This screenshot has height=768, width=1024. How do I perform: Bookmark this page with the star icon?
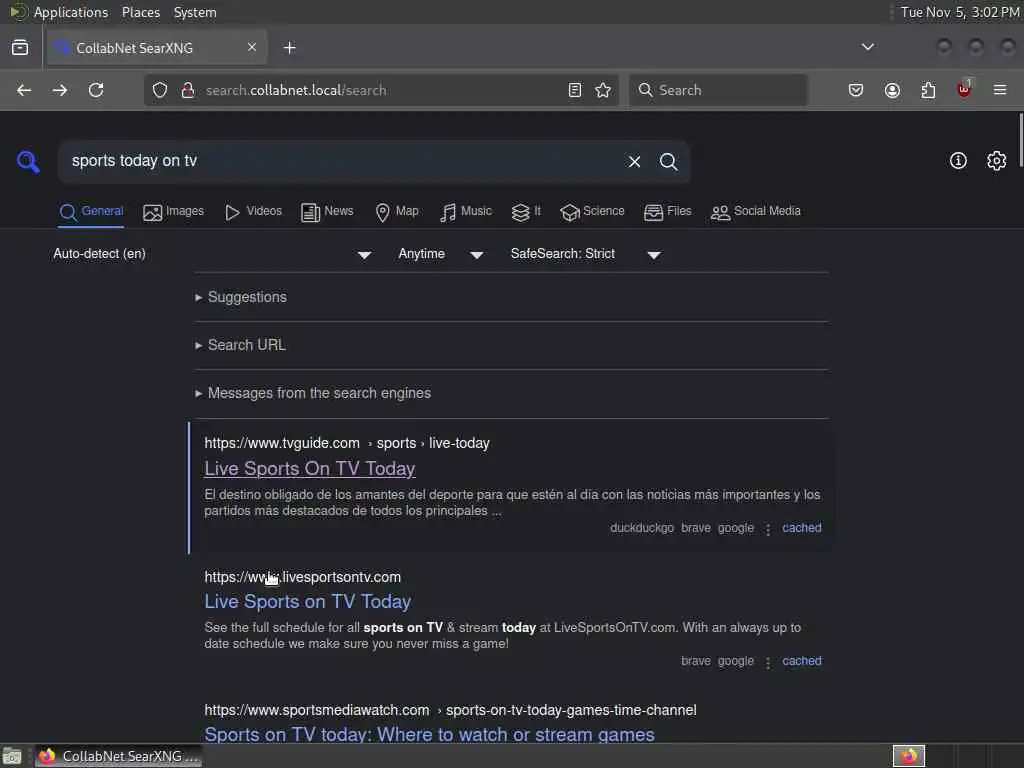tap(603, 90)
